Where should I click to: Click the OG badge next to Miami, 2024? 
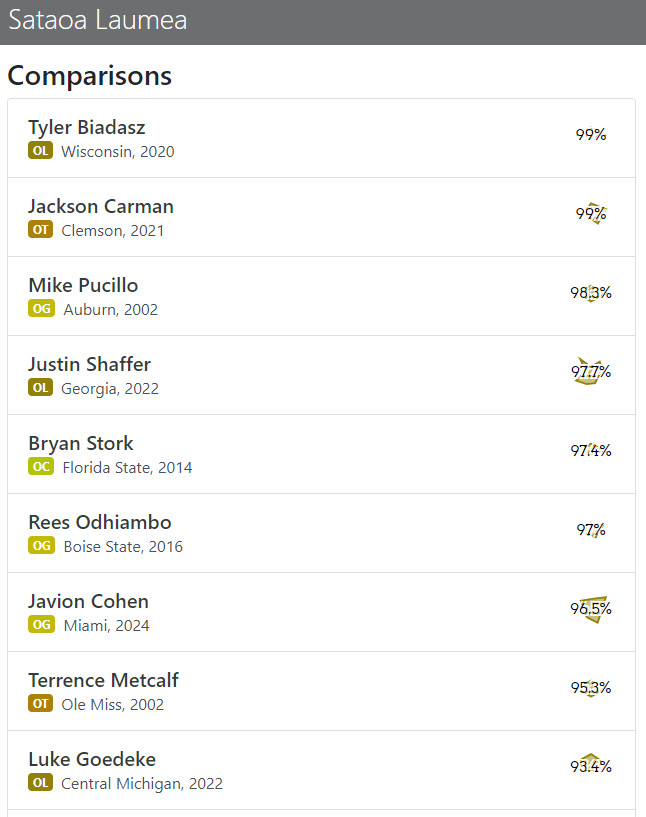coord(41,625)
